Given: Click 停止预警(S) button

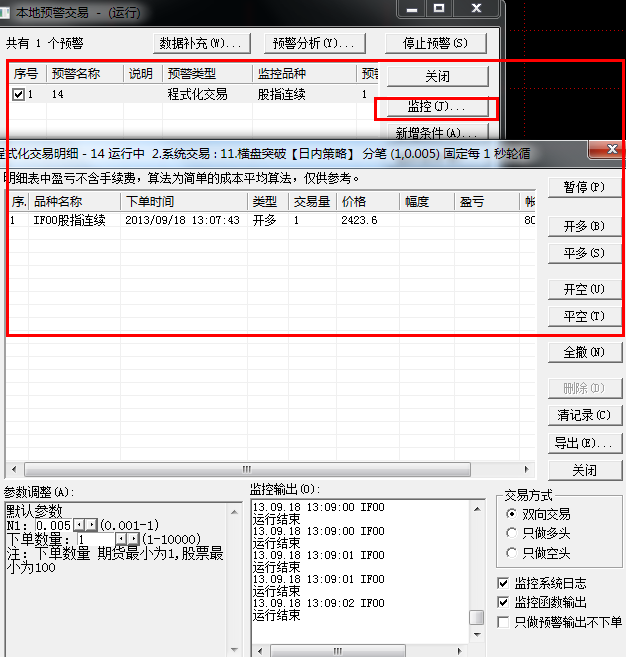Looking at the screenshot, I should [x=435, y=44].
